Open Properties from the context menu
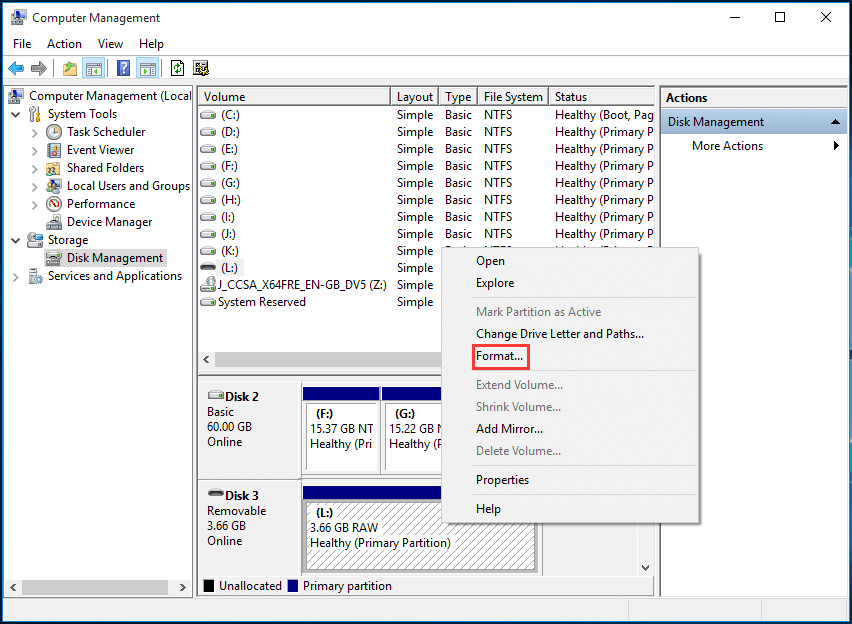Image resolution: width=852 pixels, height=624 pixels. click(502, 480)
